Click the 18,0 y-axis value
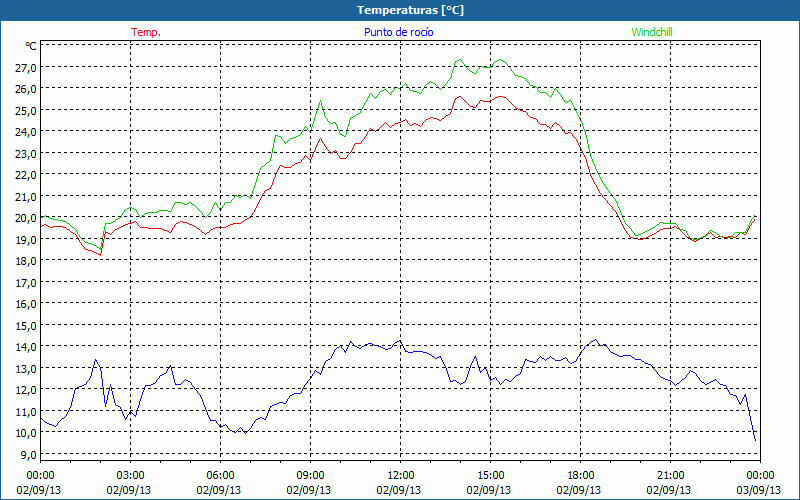This screenshot has height=500, width=800. tap(27, 261)
